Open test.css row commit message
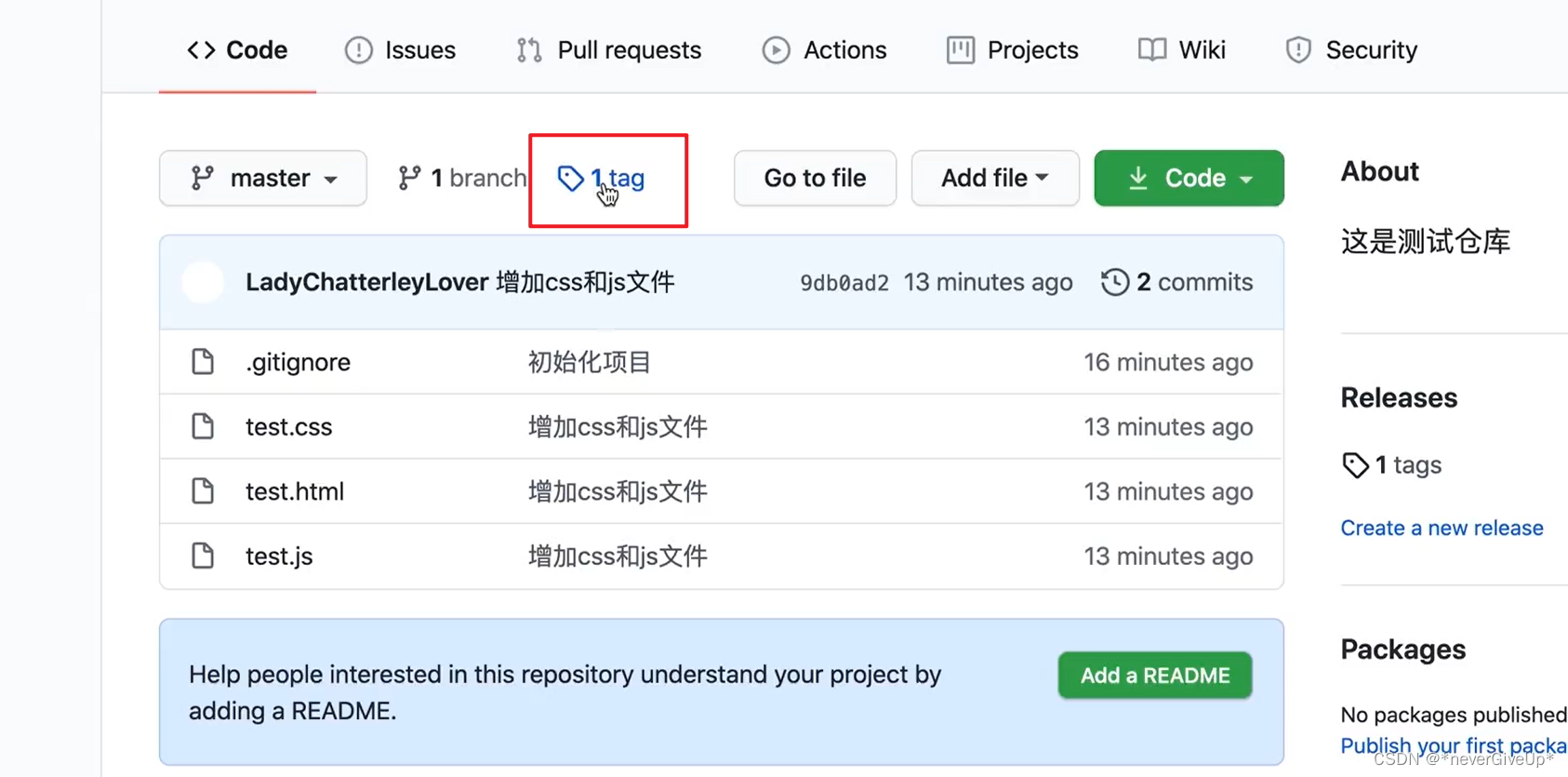This screenshot has width=1568, height=777. pos(618,426)
